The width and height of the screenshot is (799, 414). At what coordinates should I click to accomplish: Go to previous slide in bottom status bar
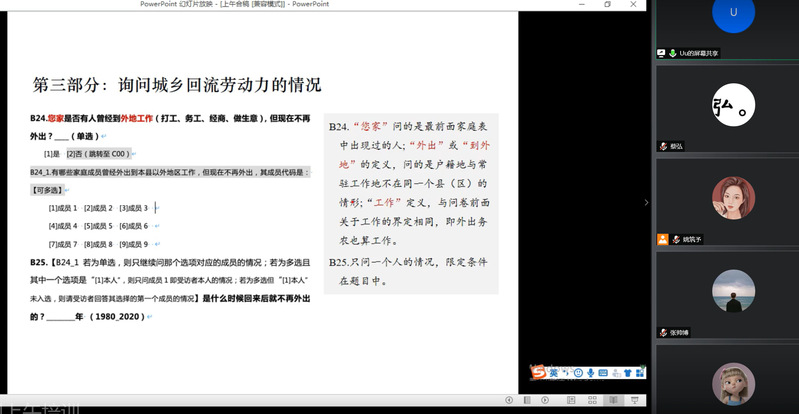click(x=509, y=401)
